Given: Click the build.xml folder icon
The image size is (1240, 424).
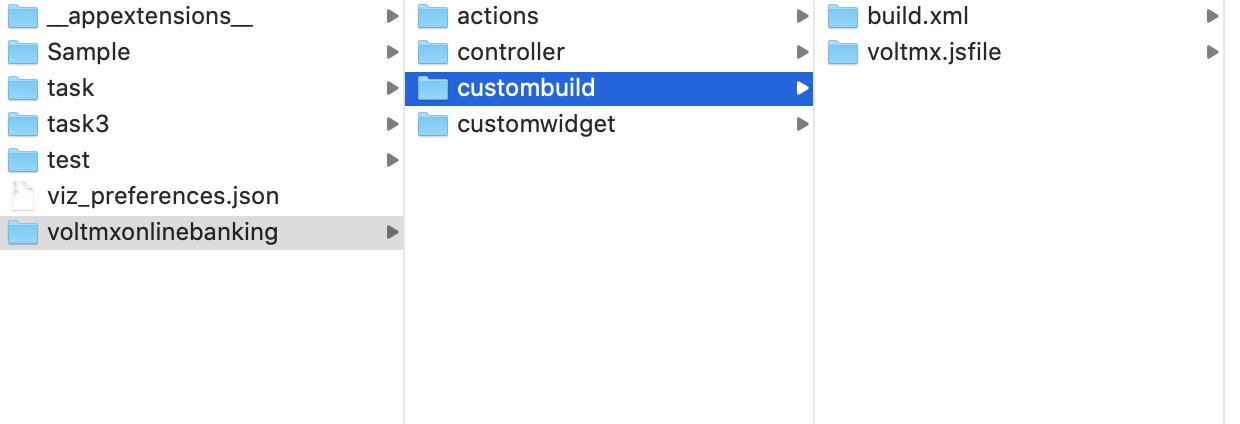Looking at the screenshot, I should [843, 16].
